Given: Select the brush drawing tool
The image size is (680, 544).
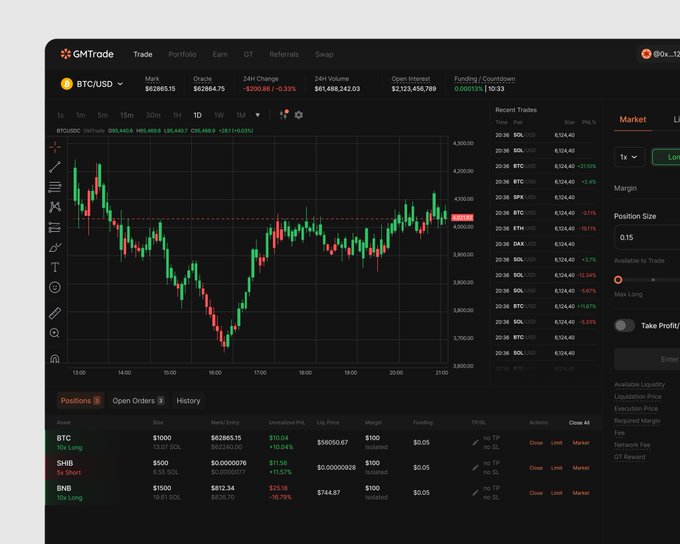Looking at the screenshot, I should pyautogui.click(x=55, y=247).
